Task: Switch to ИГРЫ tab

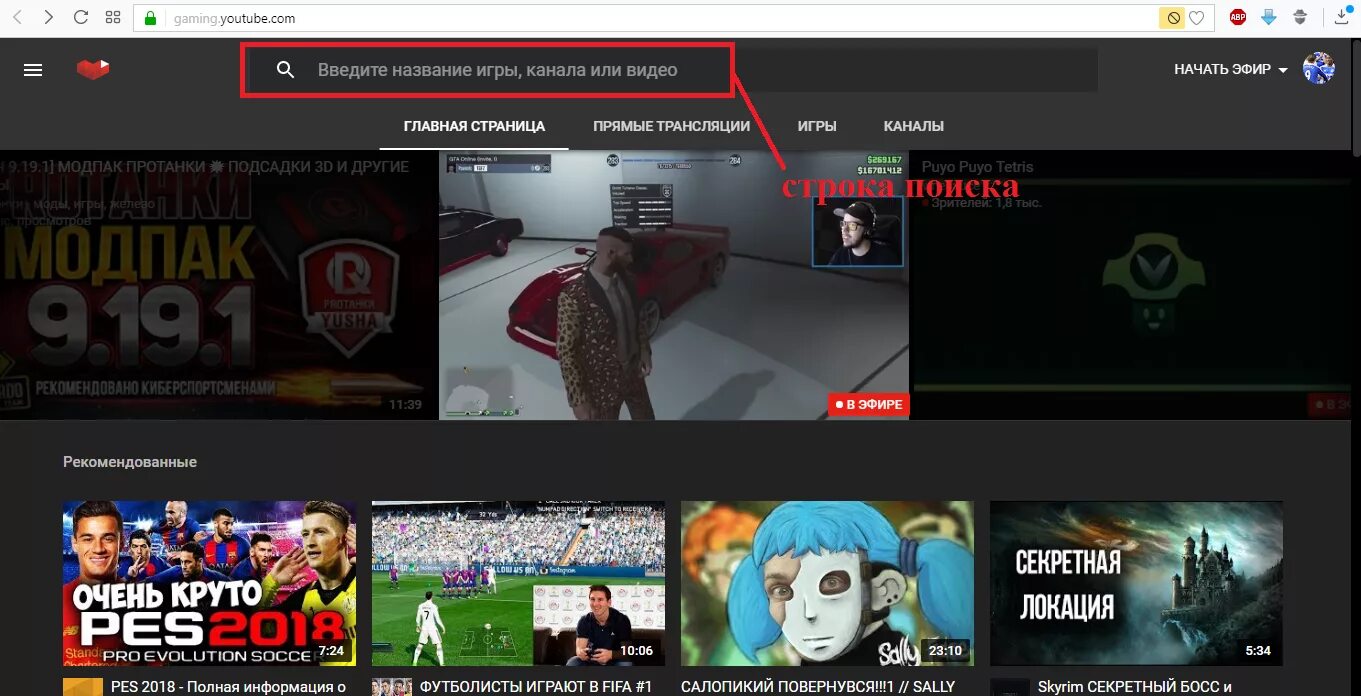Action: (817, 126)
